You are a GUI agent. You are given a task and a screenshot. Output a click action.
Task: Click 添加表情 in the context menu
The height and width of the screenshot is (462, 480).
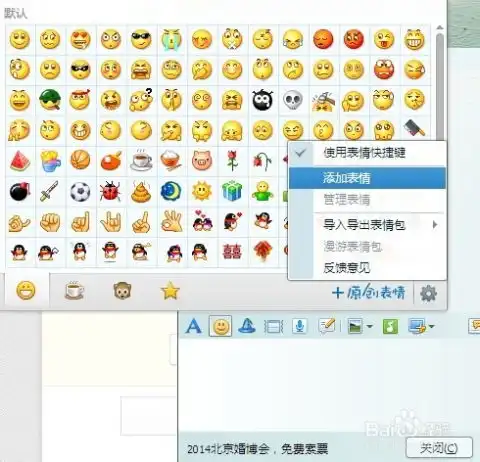(367, 178)
